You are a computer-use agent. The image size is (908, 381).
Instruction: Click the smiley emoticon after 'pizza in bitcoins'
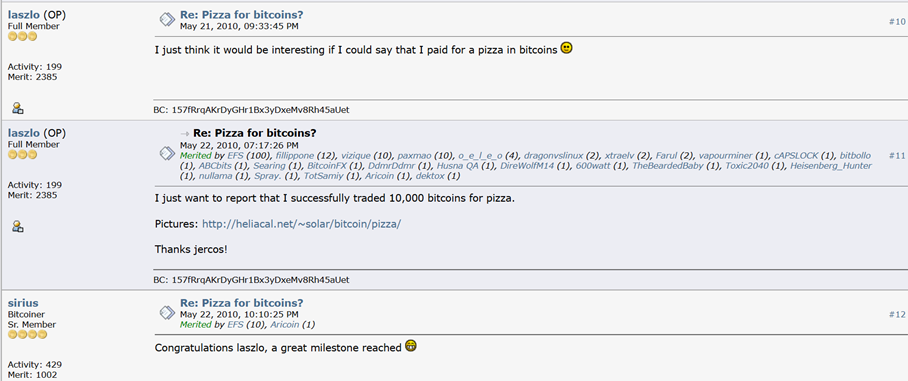pyautogui.click(x=567, y=49)
